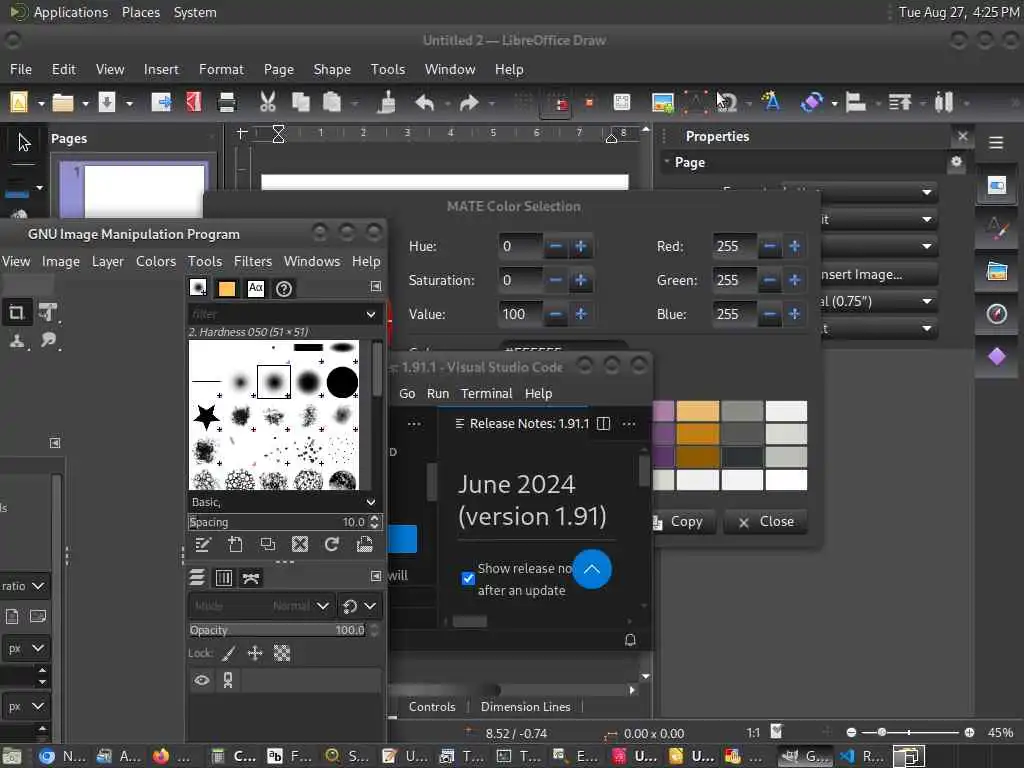Open the Gallery deck in Draw sidebar
The width and height of the screenshot is (1024, 768).
pyautogui.click(x=997, y=270)
